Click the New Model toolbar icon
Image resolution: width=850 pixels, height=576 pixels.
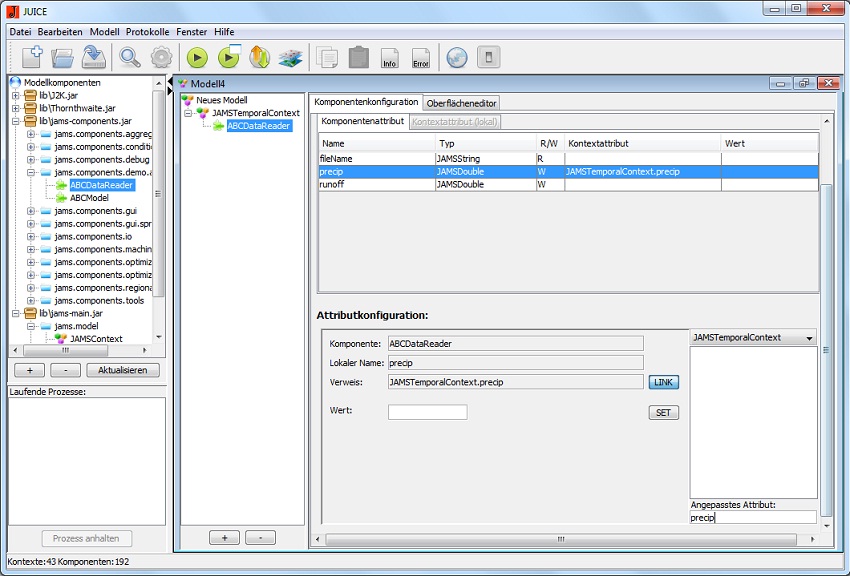tap(31, 58)
